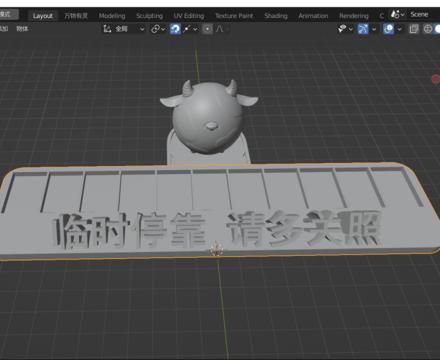This screenshot has width=440, height=360.
Task: Toggle proportional editing circle icon
Action: tap(207, 29)
